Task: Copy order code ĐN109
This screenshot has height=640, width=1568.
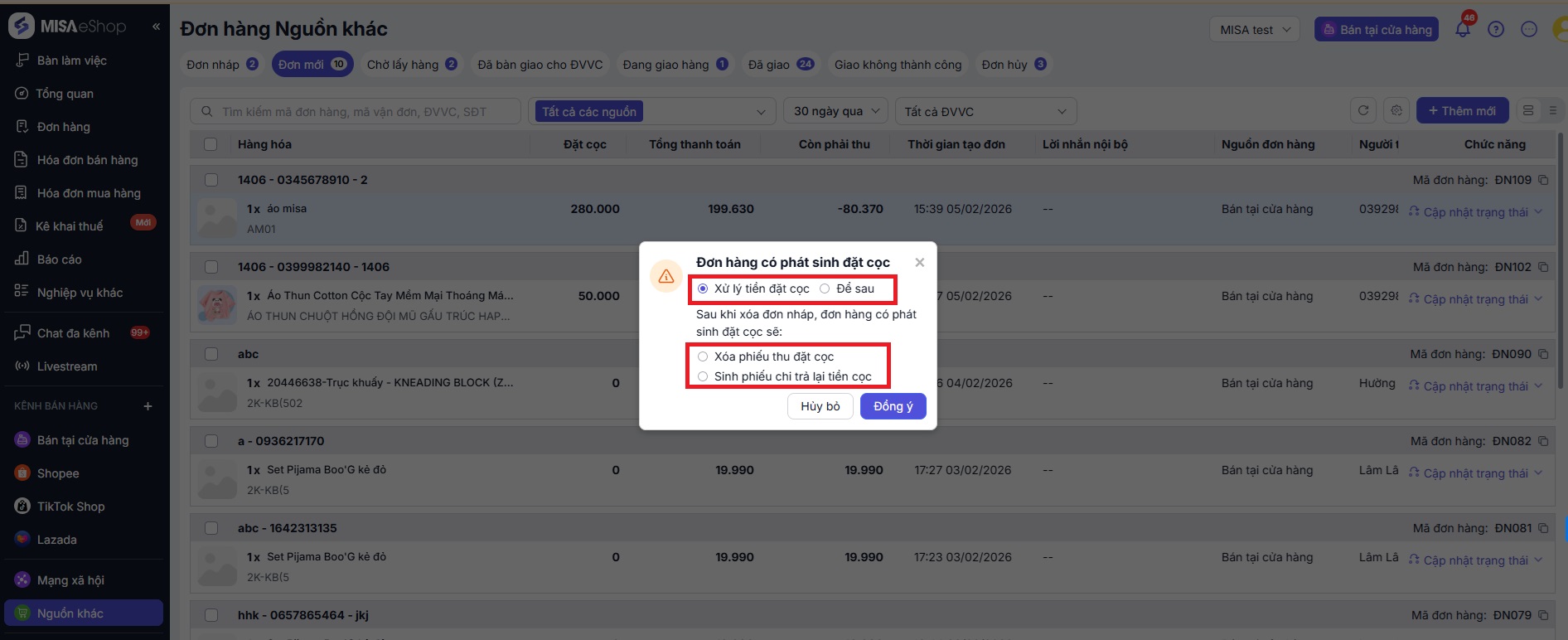Action: [1543, 180]
